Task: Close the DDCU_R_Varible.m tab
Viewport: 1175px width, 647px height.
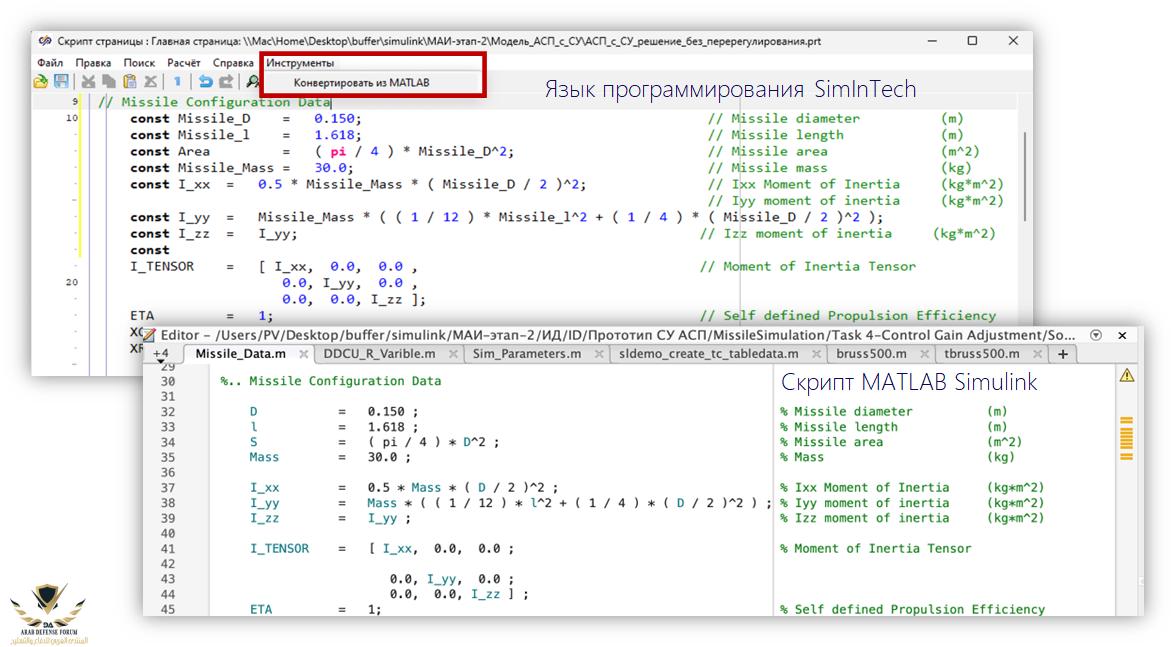Action: [x=453, y=355]
